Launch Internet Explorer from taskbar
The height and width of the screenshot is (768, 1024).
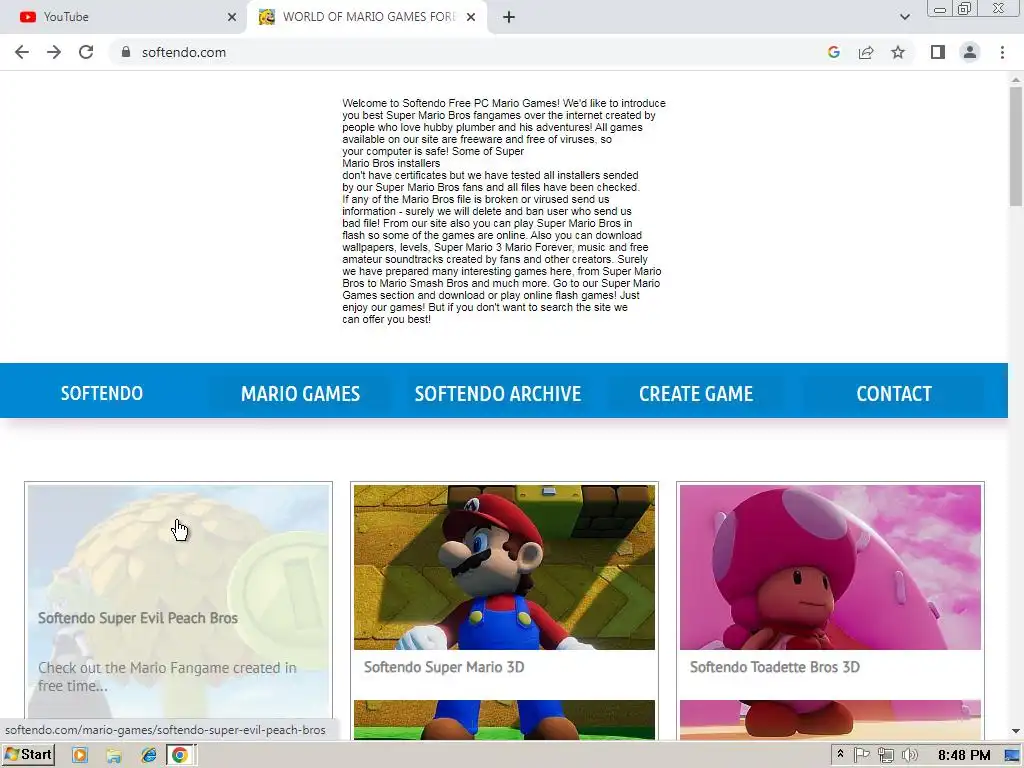click(x=149, y=756)
